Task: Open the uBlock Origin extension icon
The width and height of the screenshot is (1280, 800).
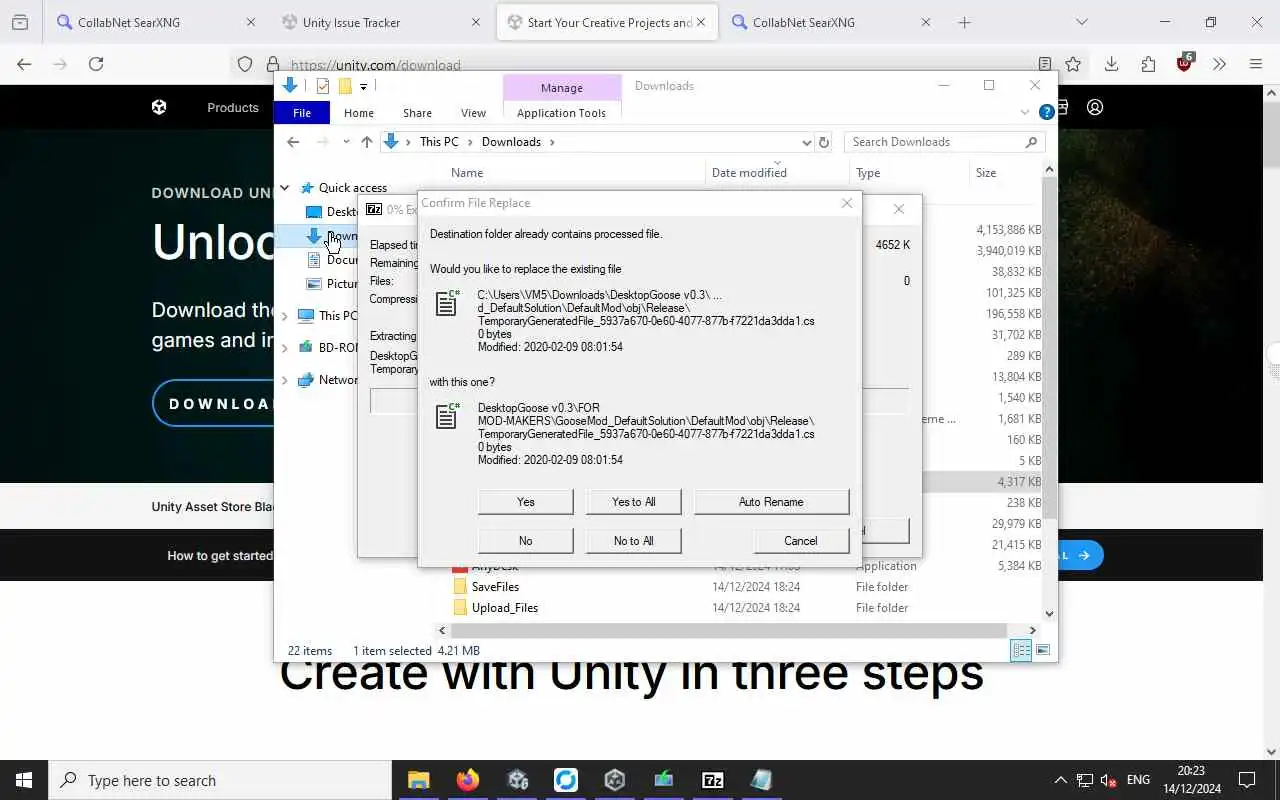Action: 1185,63
